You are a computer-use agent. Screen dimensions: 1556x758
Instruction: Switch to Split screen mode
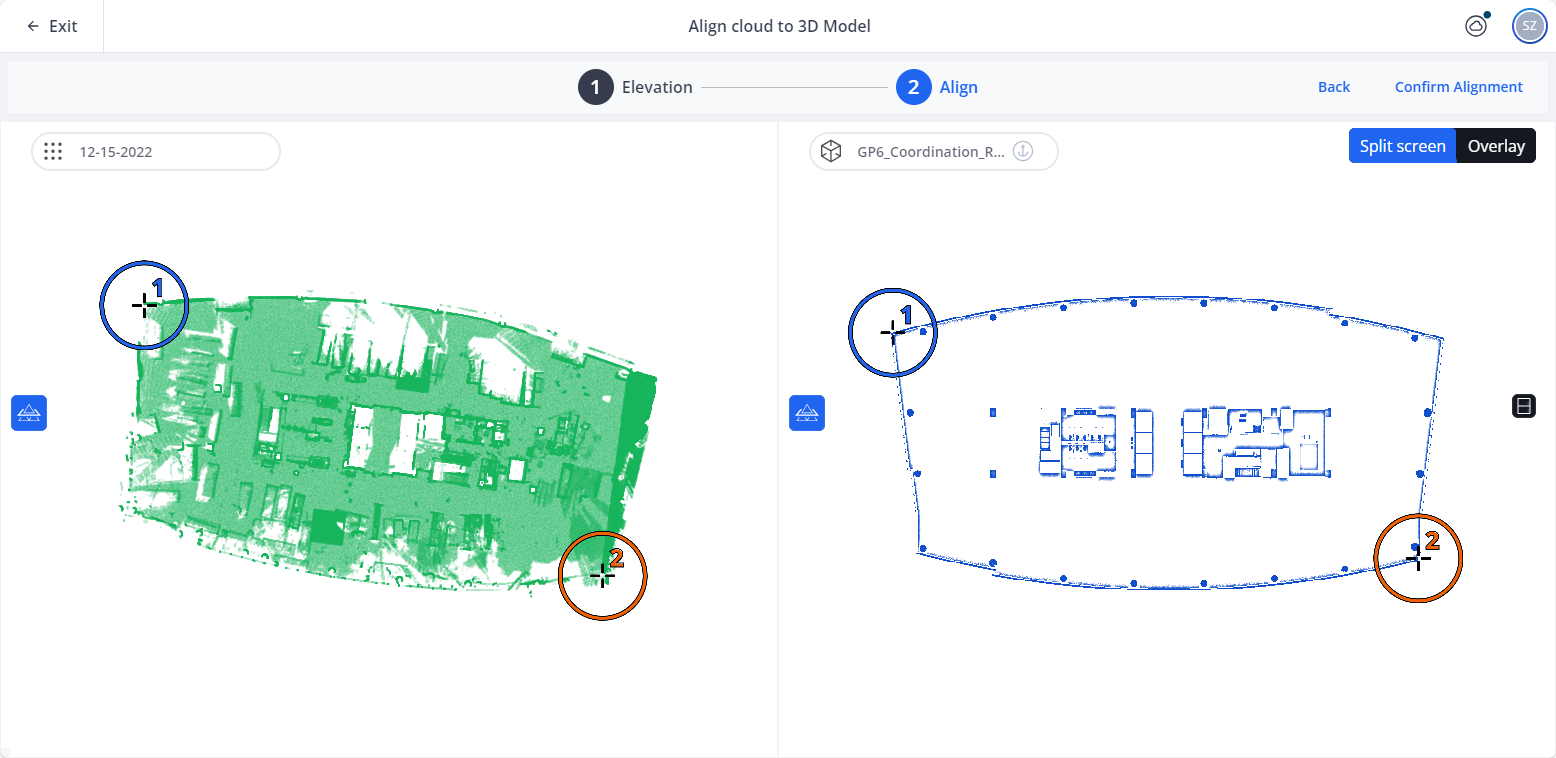coord(1402,146)
